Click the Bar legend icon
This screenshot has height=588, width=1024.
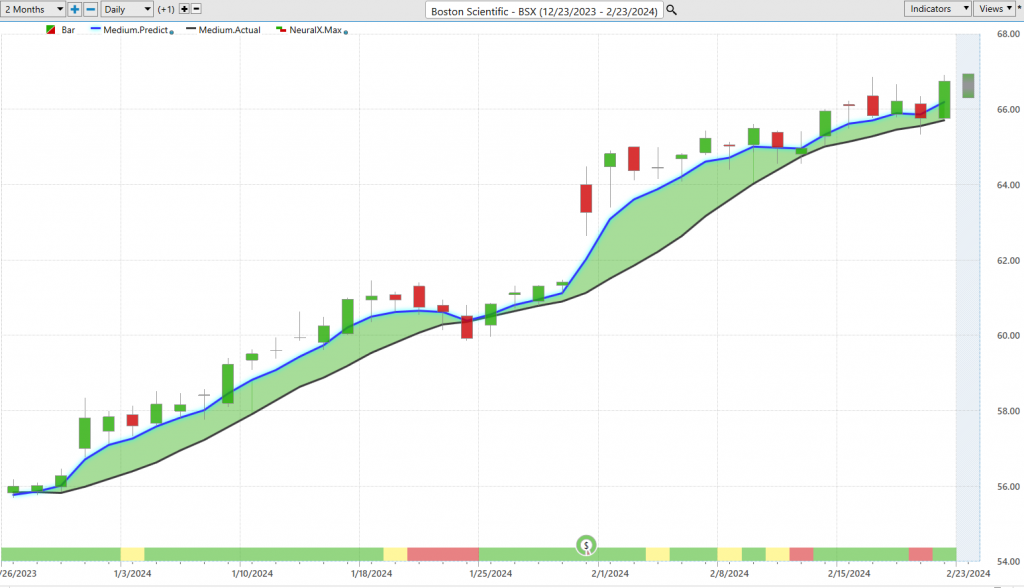(x=50, y=30)
